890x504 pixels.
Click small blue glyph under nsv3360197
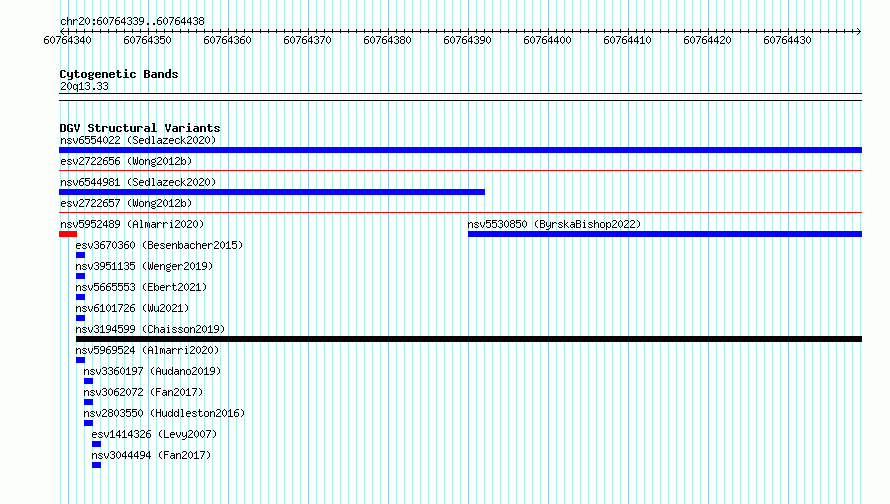pyautogui.click(x=89, y=381)
